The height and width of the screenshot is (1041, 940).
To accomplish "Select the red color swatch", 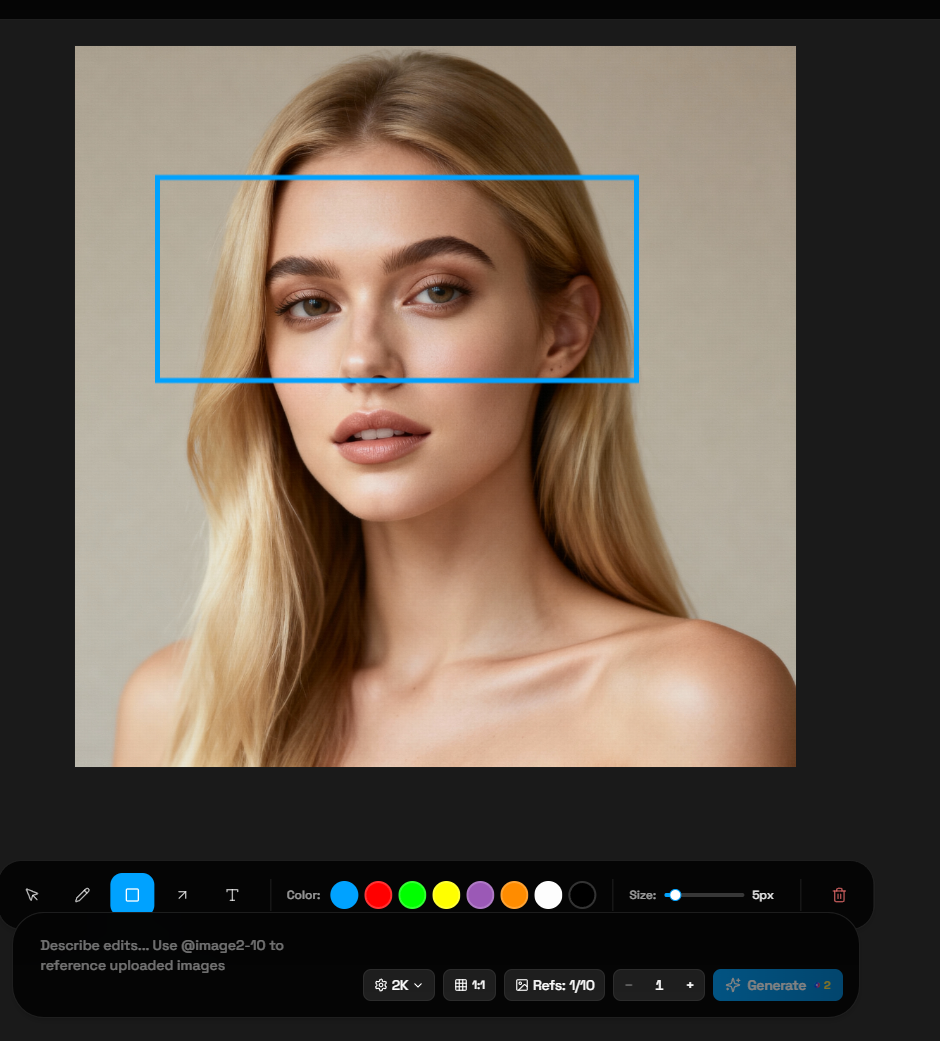I will [x=378, y=895].
